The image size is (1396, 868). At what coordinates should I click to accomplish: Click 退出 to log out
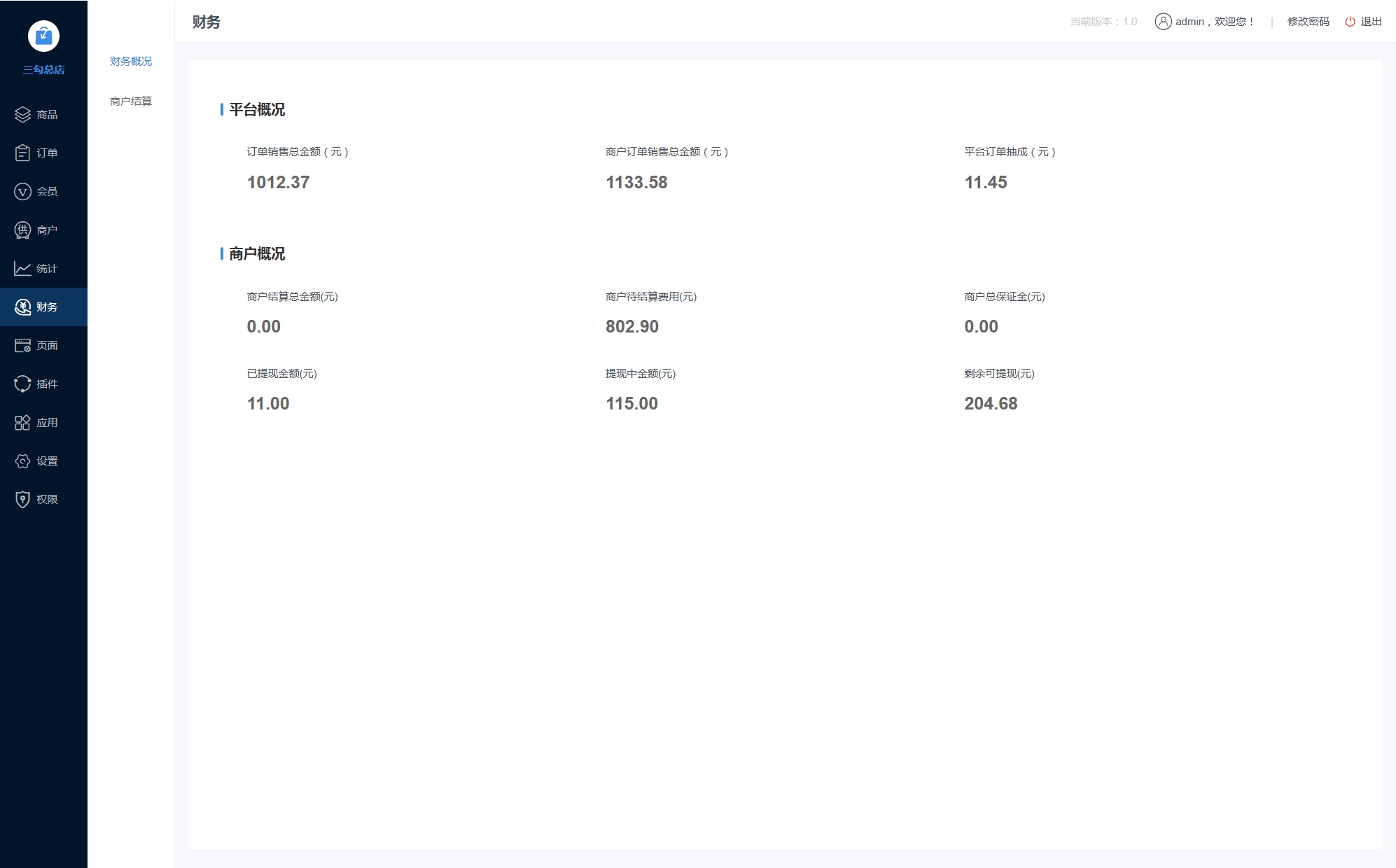click(1371, 22)
